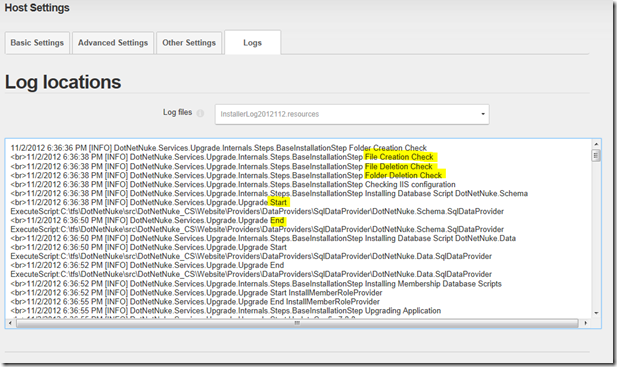Click the 'Upgrading Application' log line
Image resolution: width=617 pixels, height=367 pixels.
click(226, 311)
